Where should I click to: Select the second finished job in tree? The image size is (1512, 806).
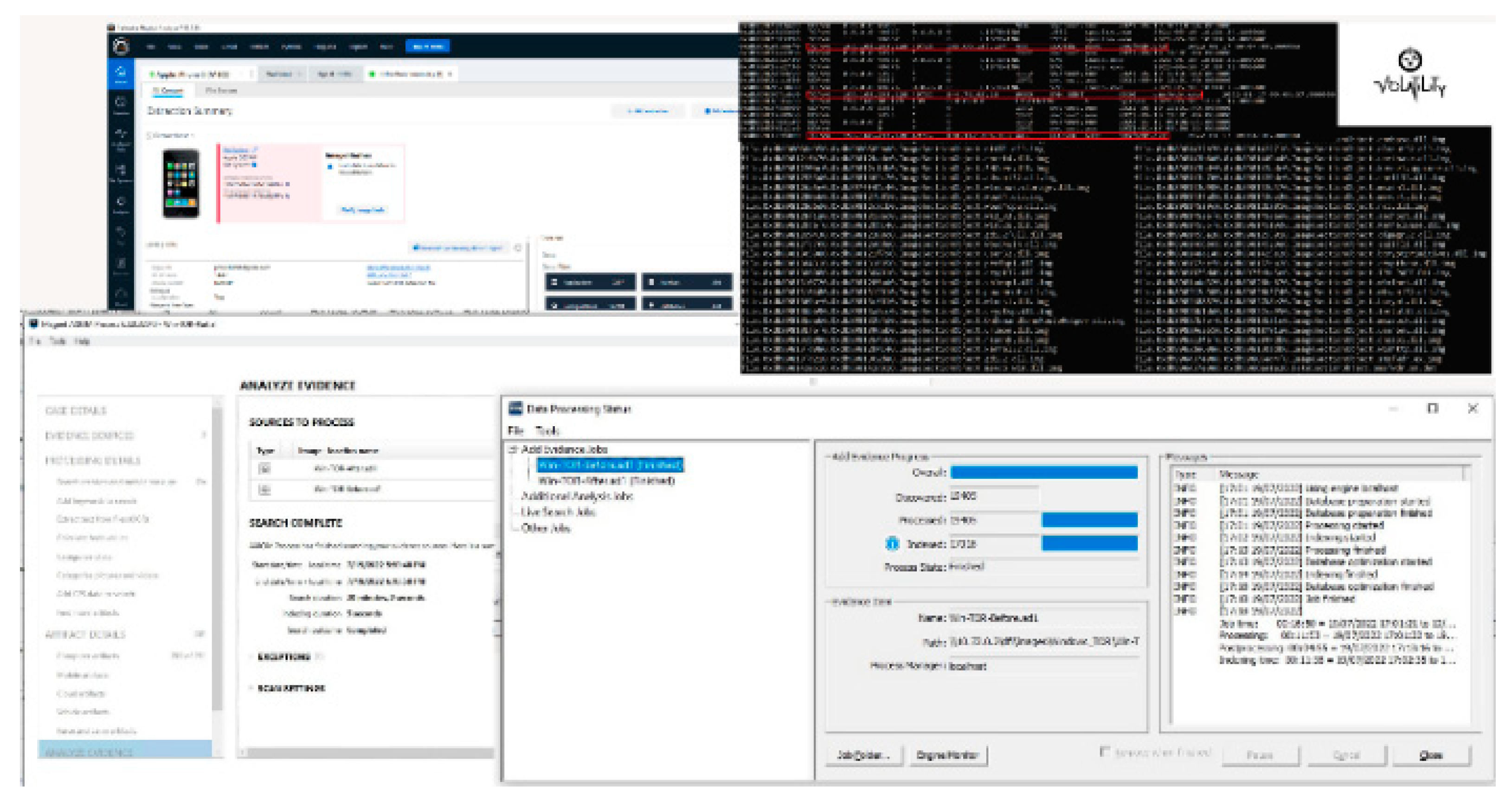click(606, 480)
